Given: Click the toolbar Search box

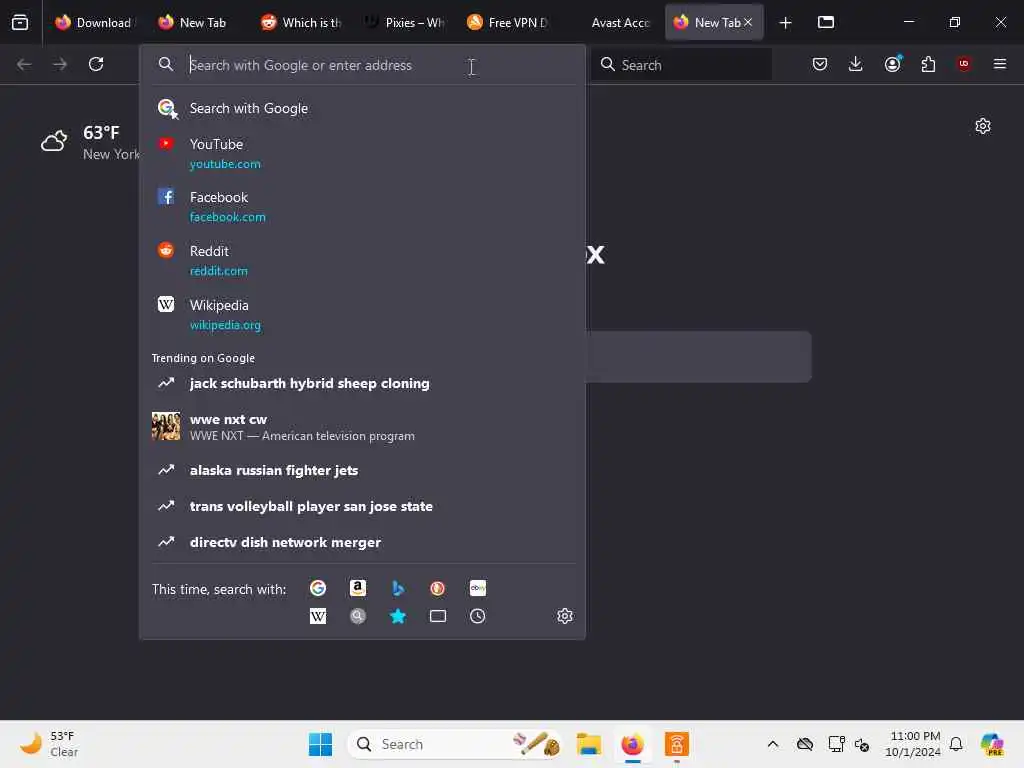Looking at the screenshot, I should pyautogui.click(x=682, y=65).
